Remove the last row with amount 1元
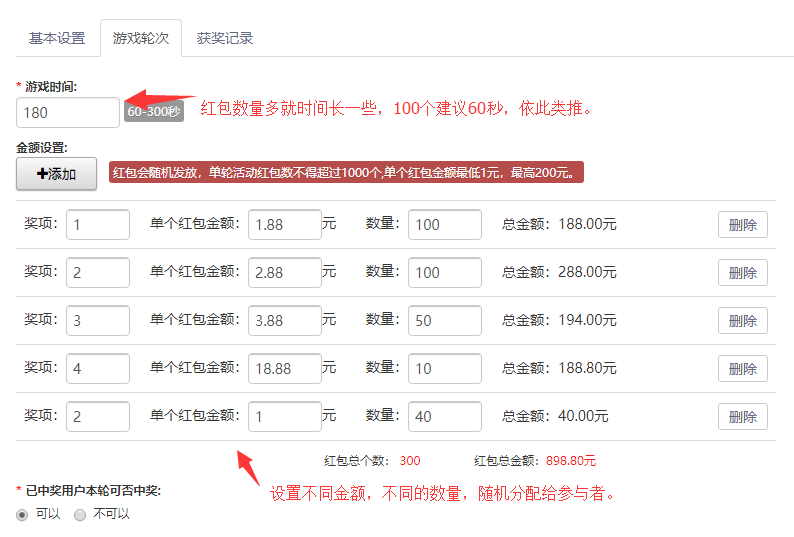The image size is (794, 537). [x=742, y=417]
